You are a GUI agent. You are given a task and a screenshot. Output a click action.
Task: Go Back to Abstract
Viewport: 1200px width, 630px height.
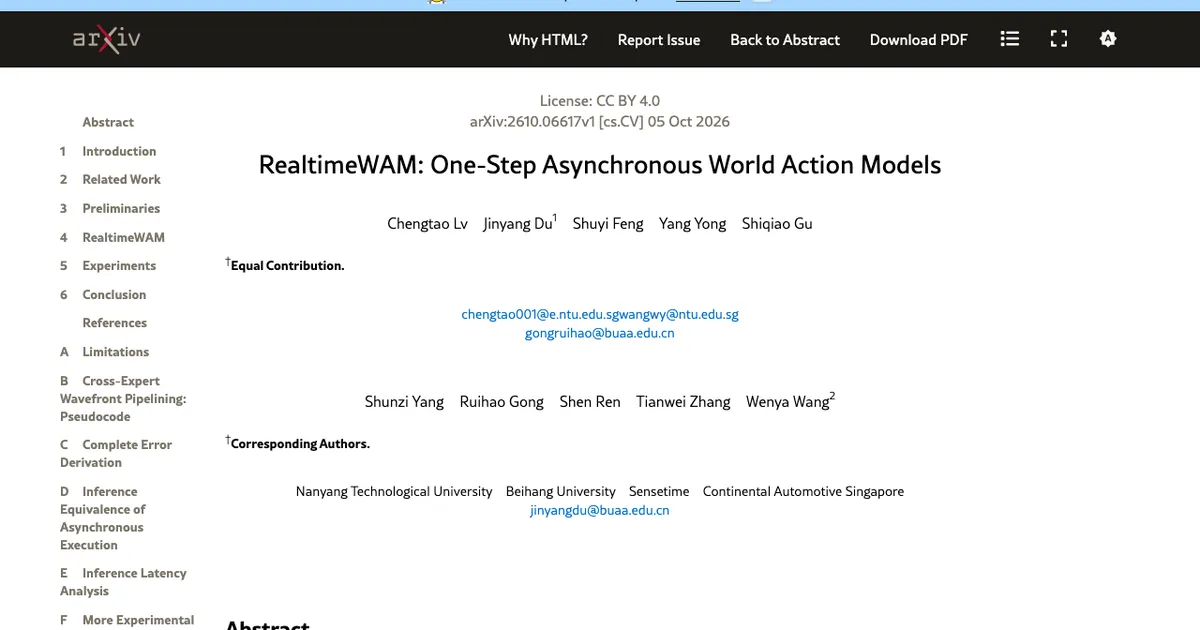pyautogui.click(x=785, y=40)
